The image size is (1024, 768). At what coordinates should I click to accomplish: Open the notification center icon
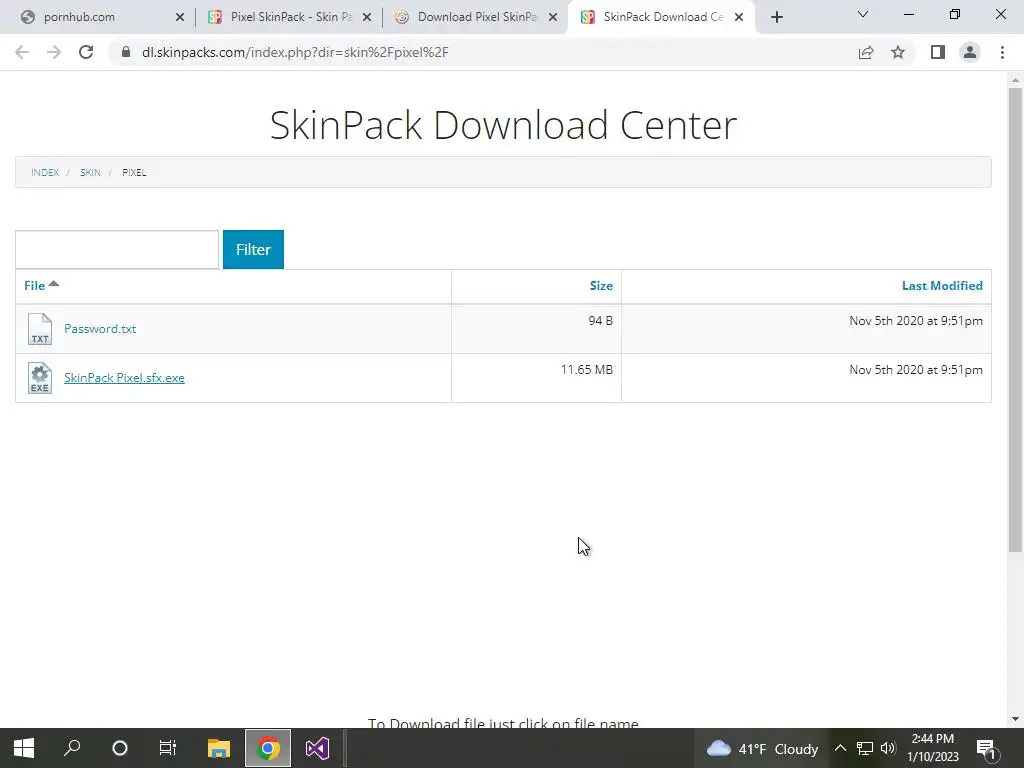point(986,748)
